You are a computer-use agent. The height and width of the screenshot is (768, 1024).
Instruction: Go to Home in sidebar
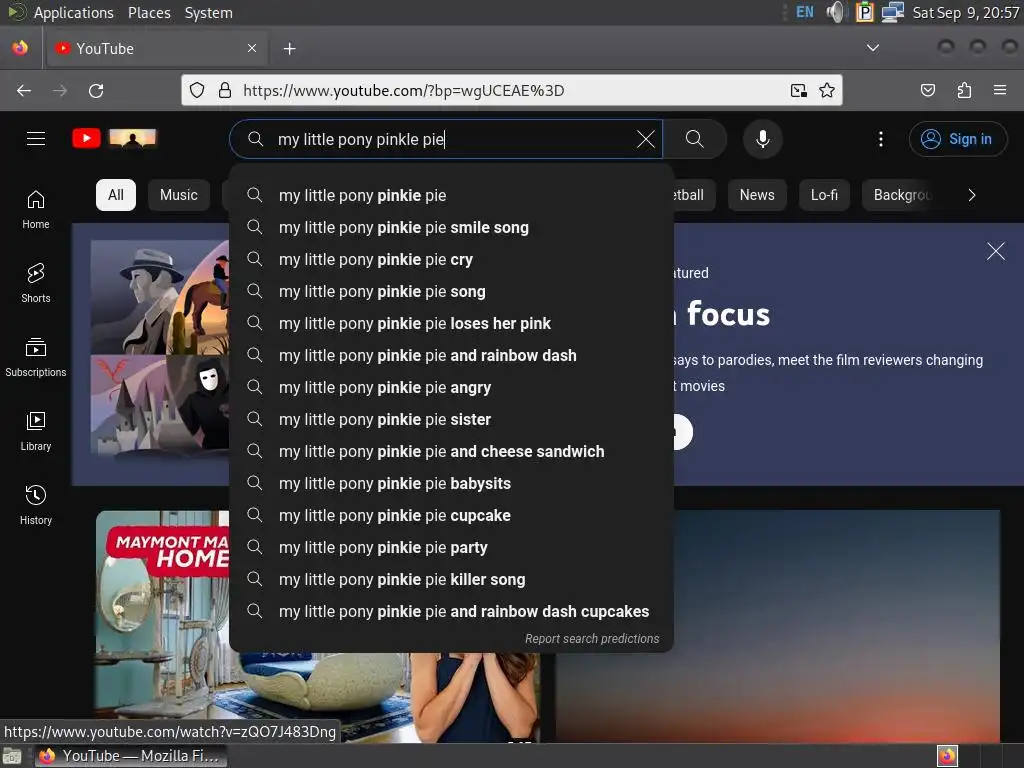tap(36, 210)
